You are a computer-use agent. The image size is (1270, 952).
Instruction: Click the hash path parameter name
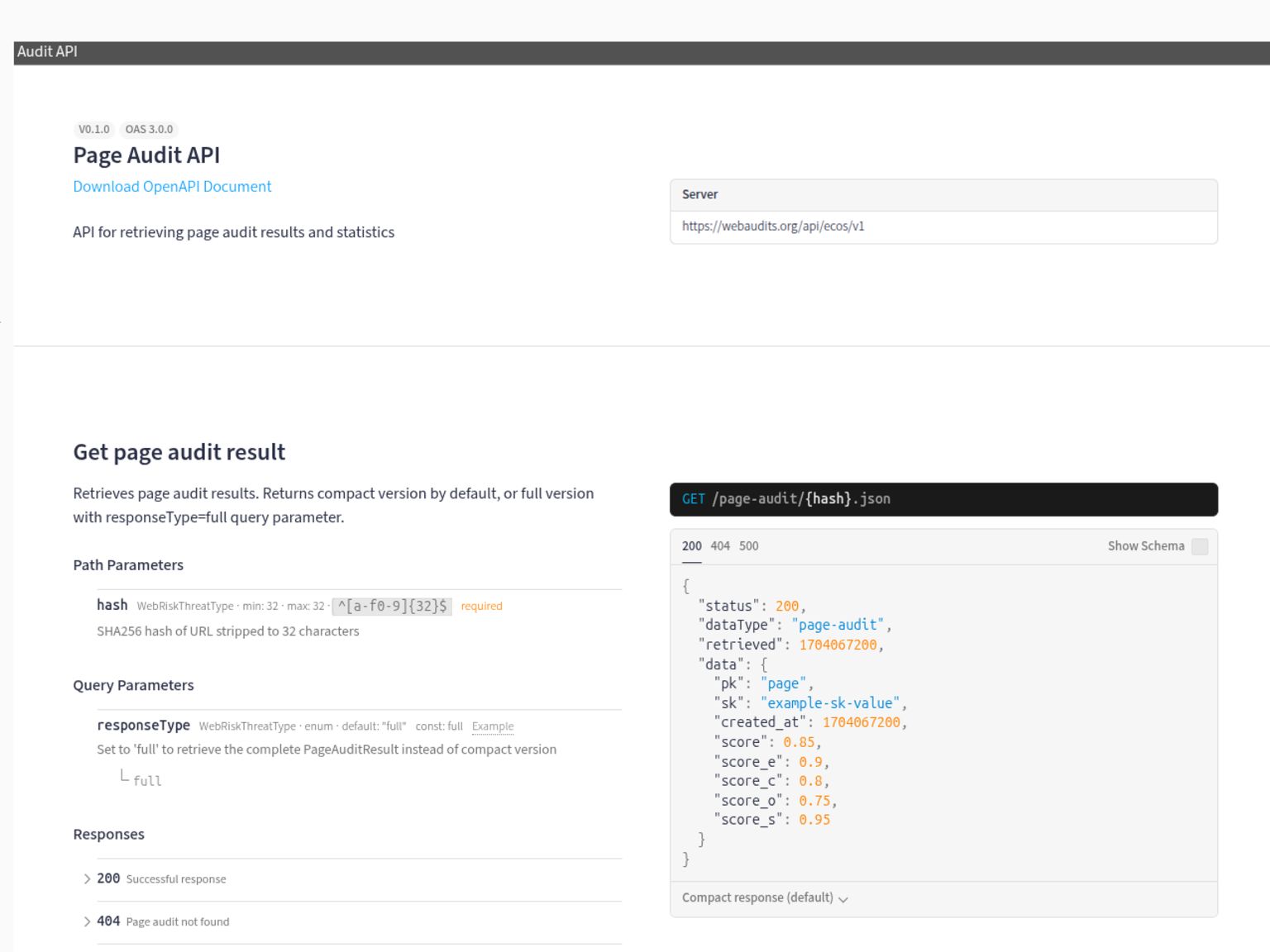[x=112, y=604]
